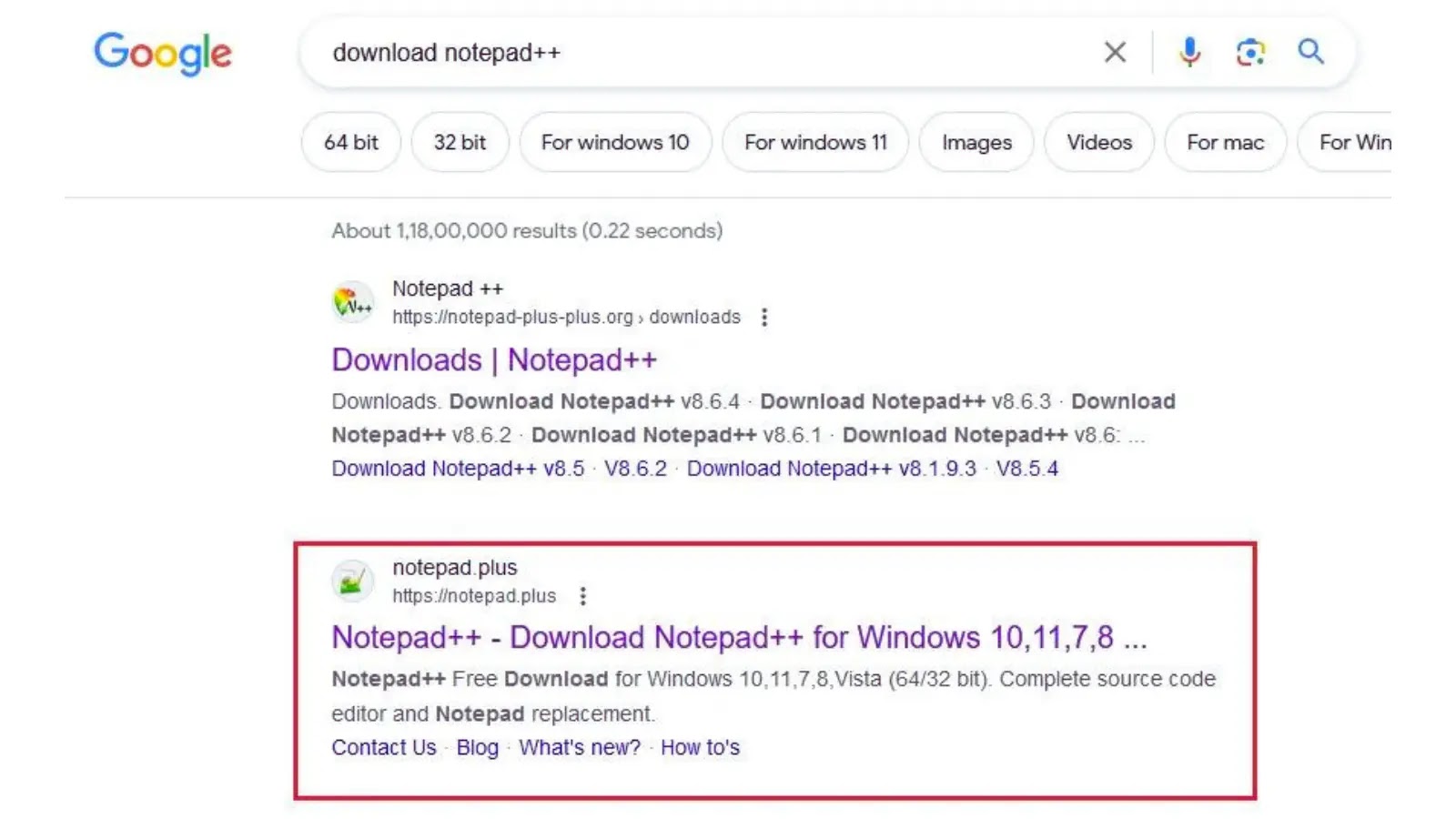Select the For windows 11 filter chip
1456x819 pixels.
[815, 142]
